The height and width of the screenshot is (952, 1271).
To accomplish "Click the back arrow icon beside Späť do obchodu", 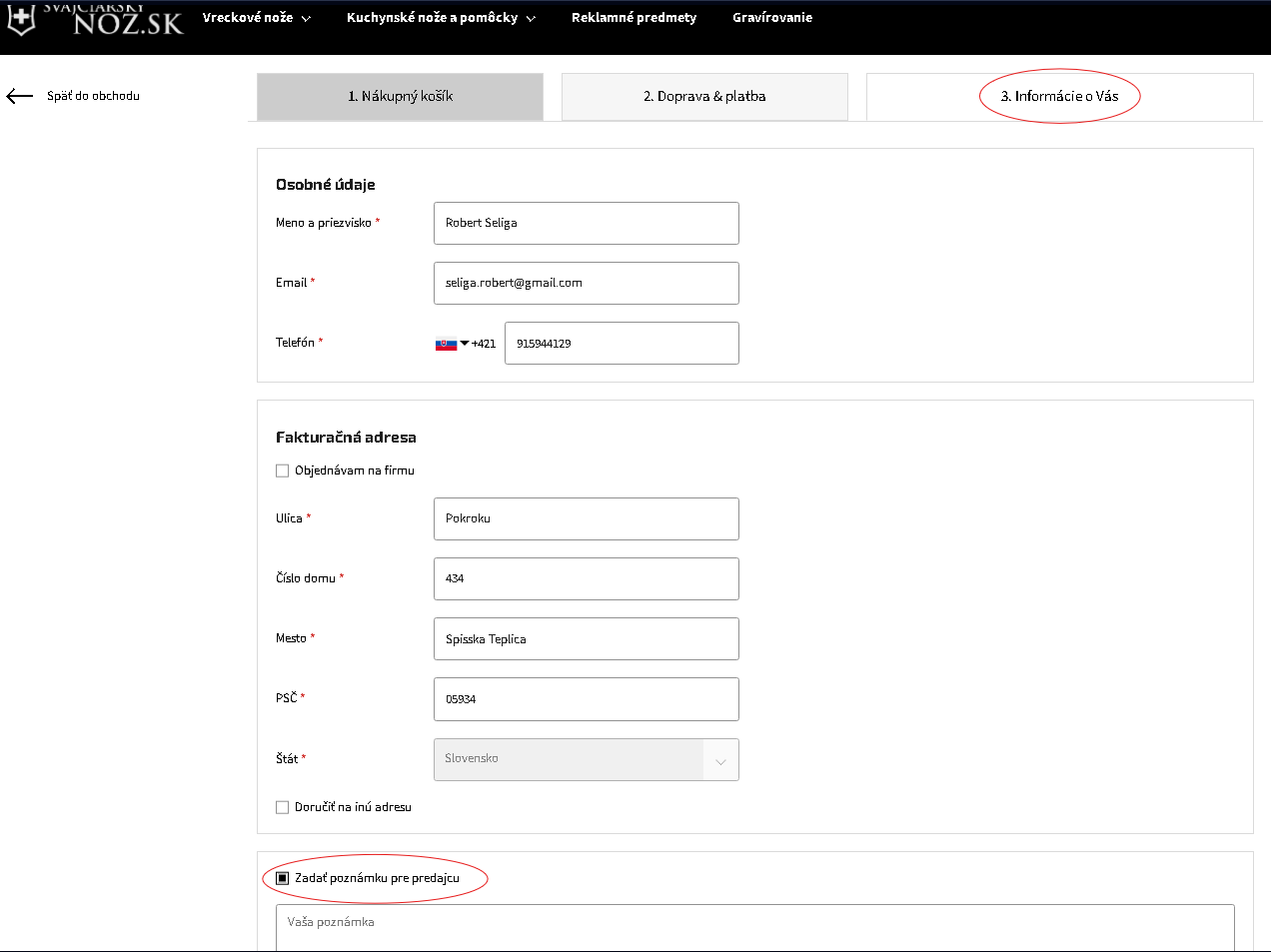I will (19, 96).
